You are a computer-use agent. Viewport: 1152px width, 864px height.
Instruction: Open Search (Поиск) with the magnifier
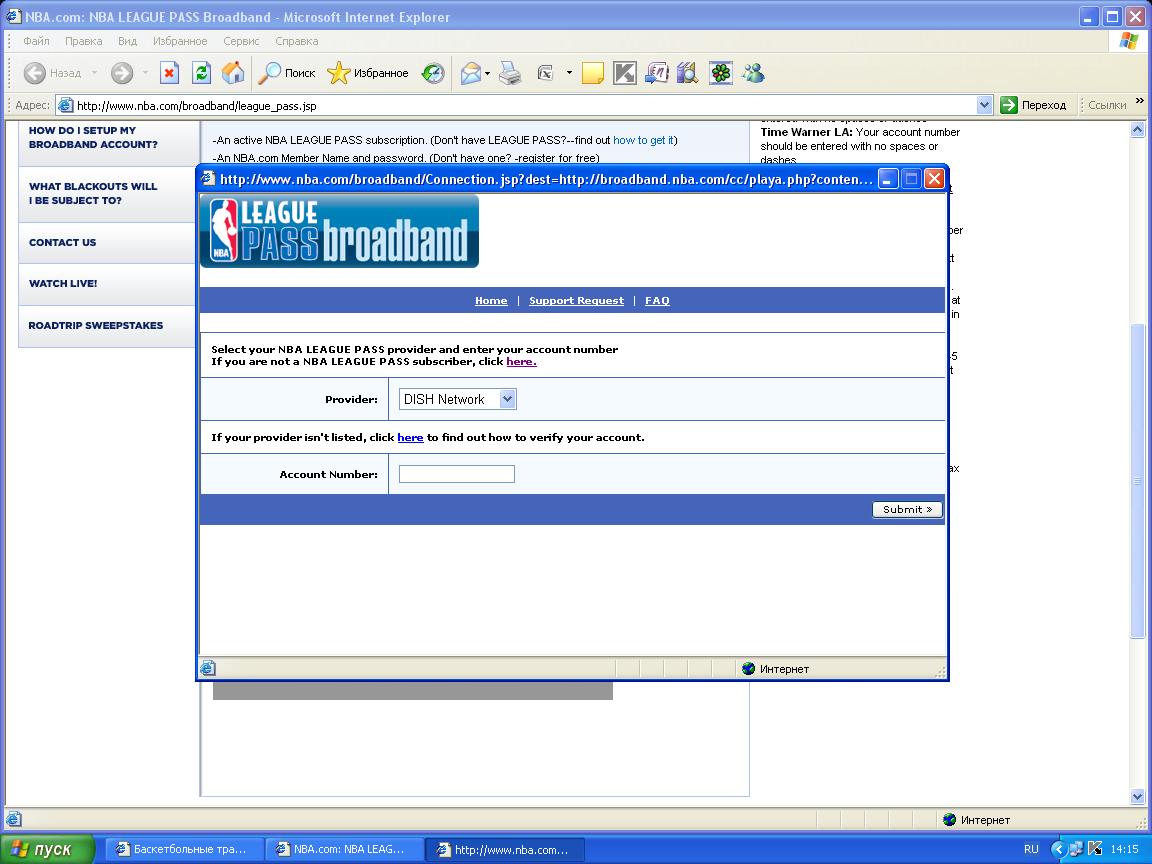coord(287,73)
